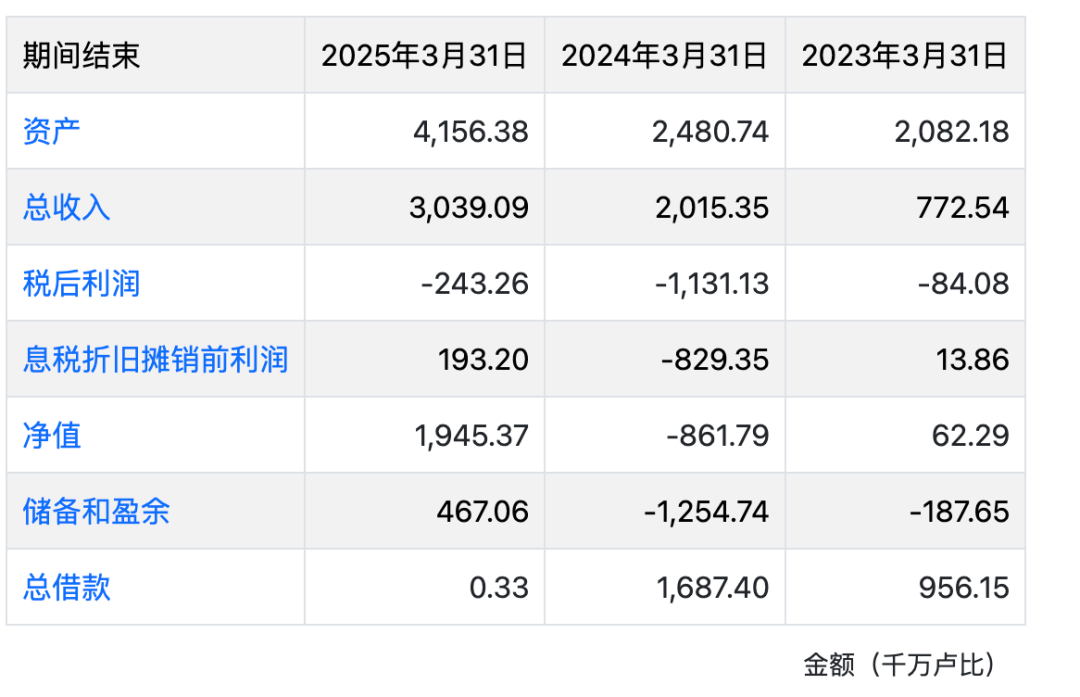Select the 税后利润 link
This screenshot has width=1080, height=697.
click(81, 283)
